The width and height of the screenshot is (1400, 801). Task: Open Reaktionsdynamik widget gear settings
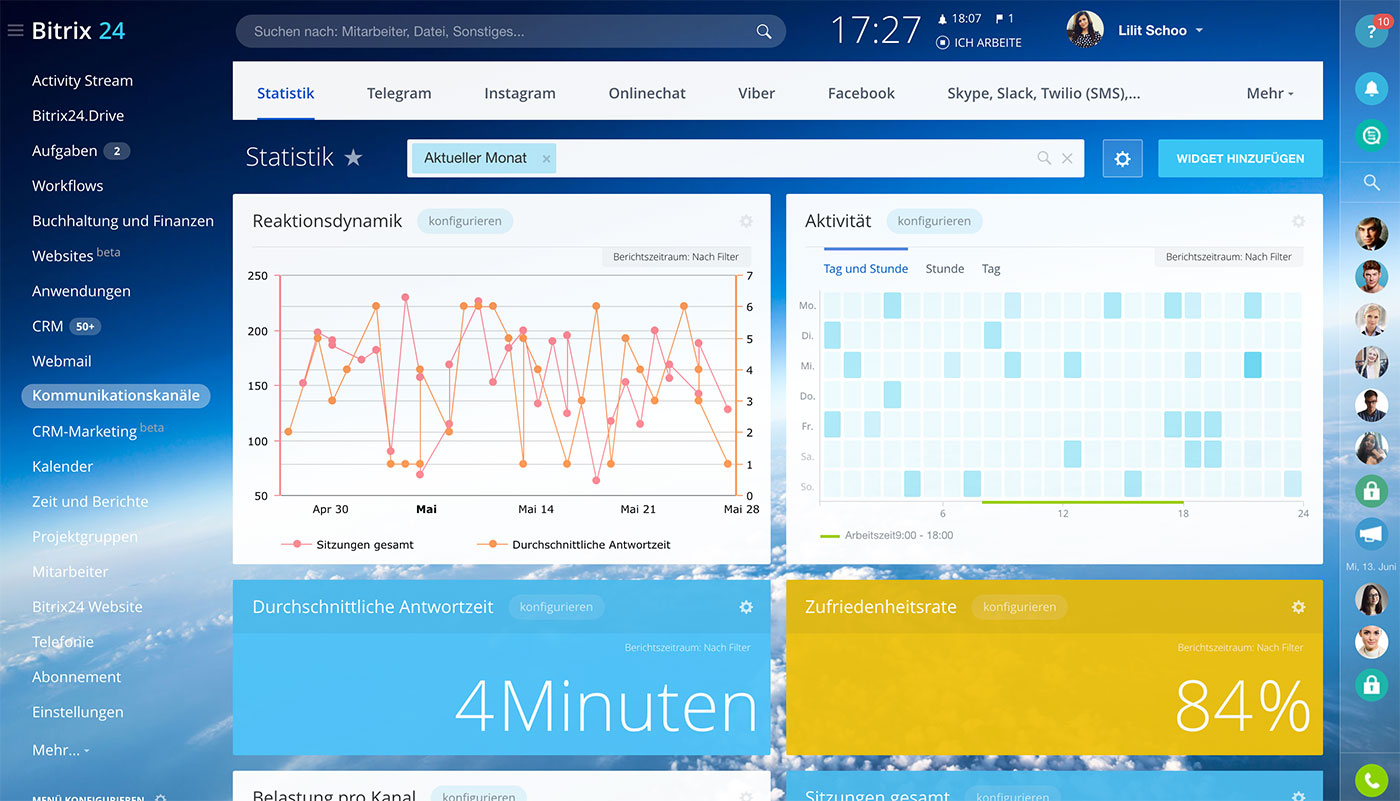tap(745, 221)
